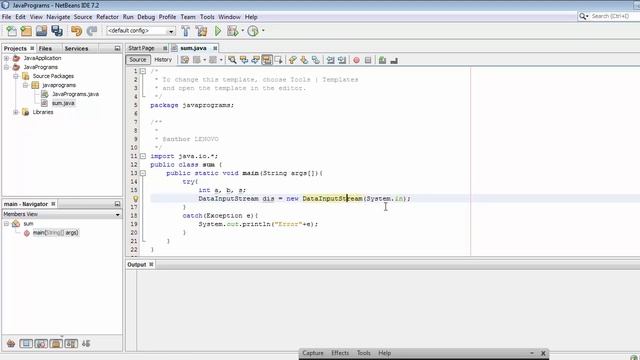
Task: Click the Save All icon
Action: pos(57,31)
